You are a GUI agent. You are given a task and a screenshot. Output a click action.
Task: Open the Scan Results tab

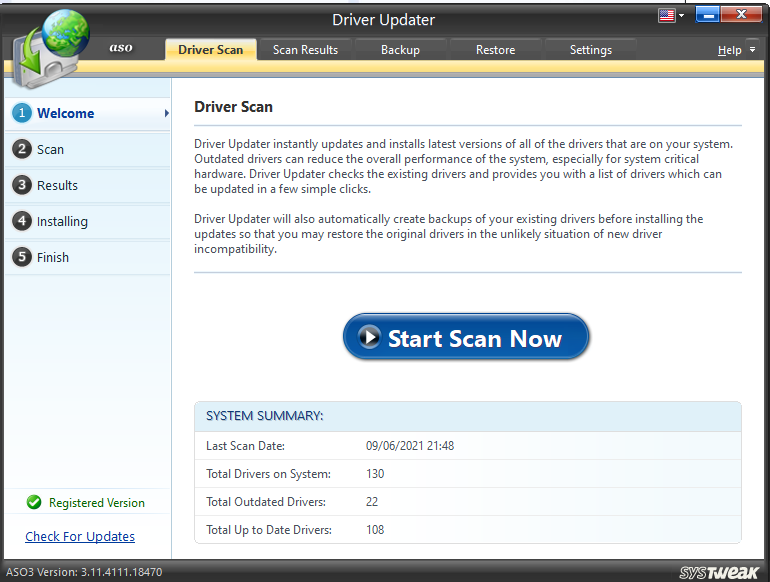click(305, 50)
